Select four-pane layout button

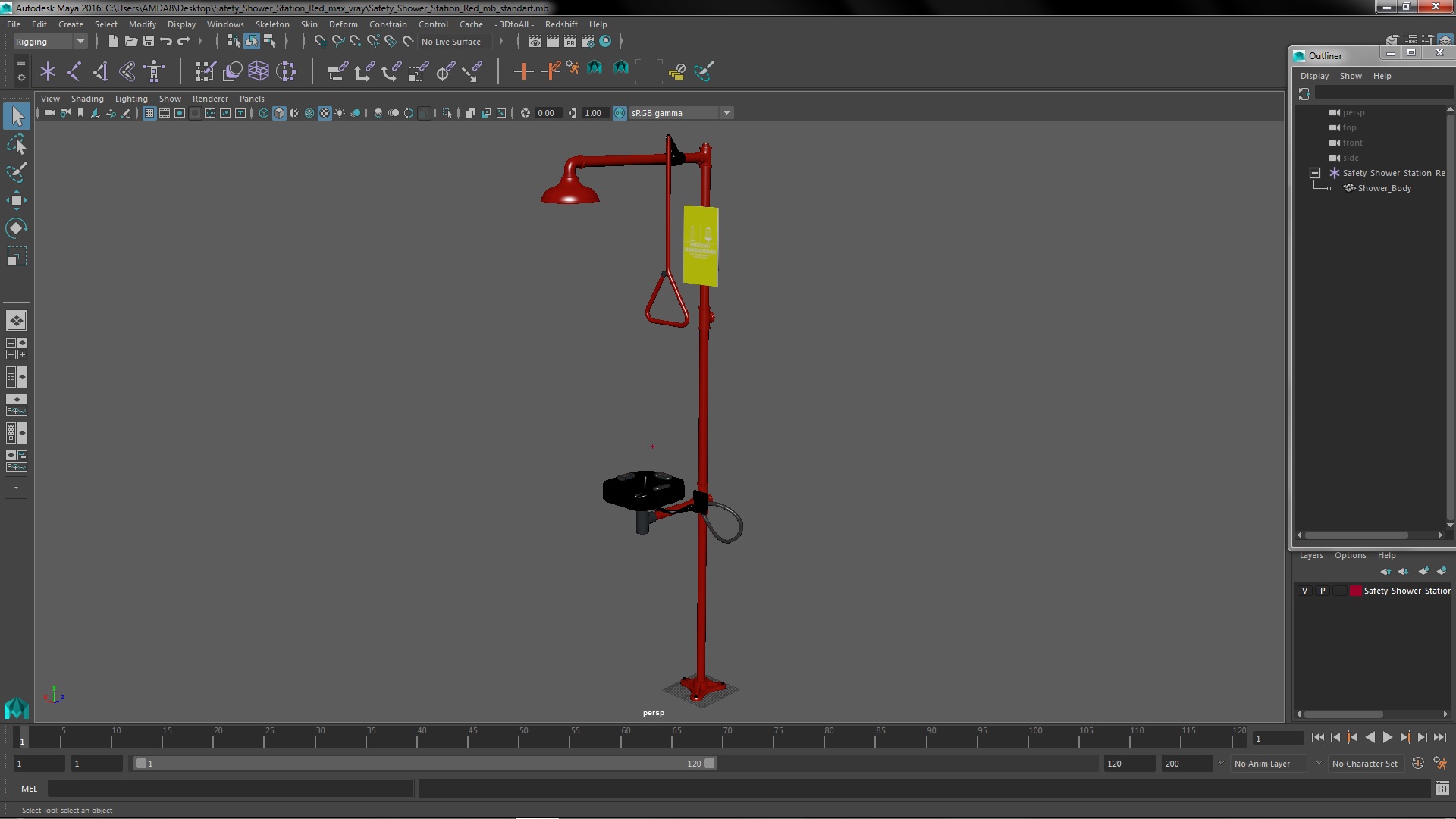(x=17, y=349)
